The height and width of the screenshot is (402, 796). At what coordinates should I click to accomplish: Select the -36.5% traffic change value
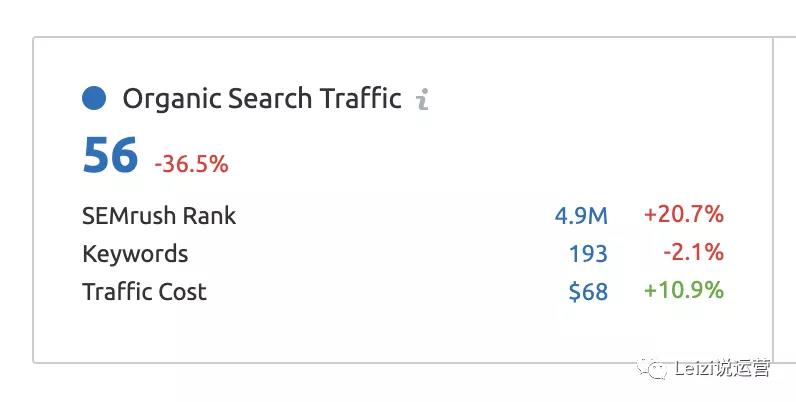pyautogui.click(x=191, y=164)
